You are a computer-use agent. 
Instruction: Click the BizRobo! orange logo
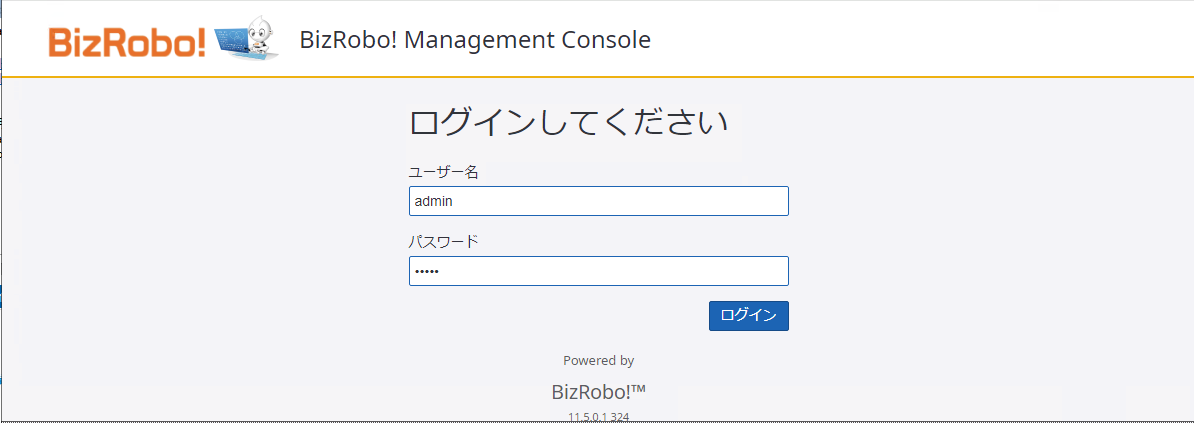click(126, 43)
